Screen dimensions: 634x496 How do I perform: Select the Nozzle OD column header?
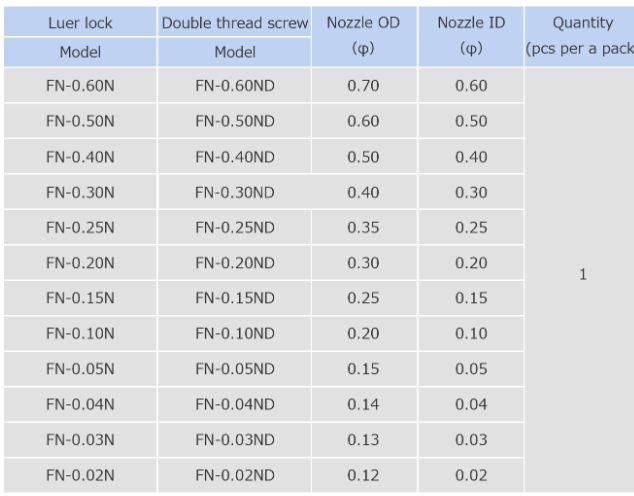pos(363,22)
